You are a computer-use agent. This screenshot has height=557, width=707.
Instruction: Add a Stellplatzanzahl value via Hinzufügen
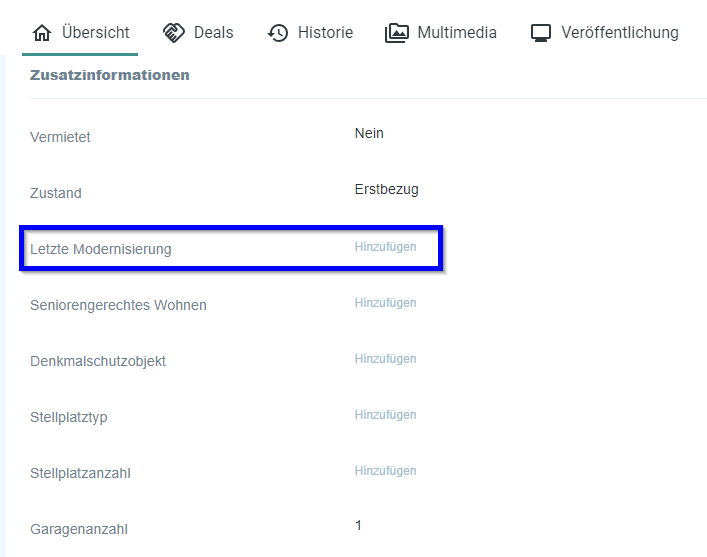pos(385,471)
